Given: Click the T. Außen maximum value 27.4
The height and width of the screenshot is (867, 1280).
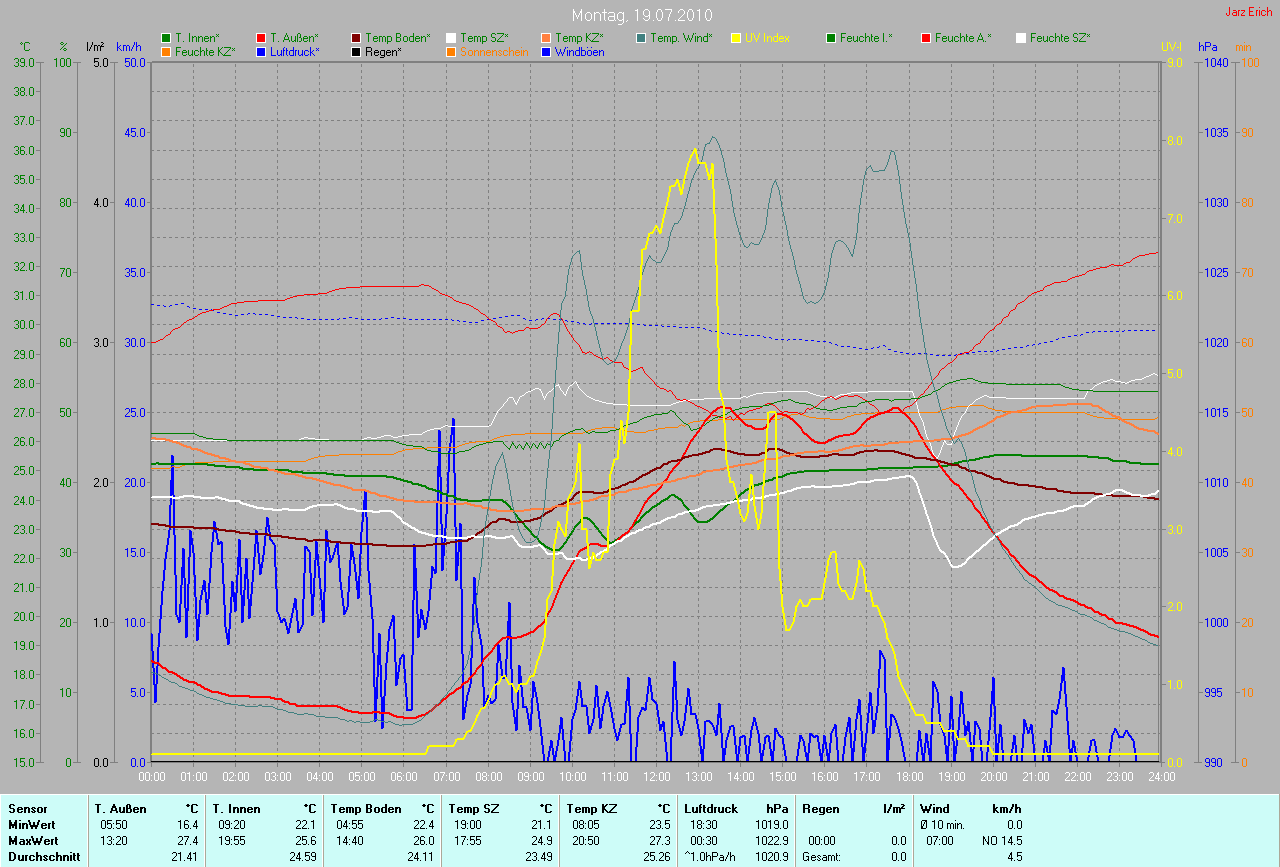Looking at the screenshot, I should click(188, 841).
